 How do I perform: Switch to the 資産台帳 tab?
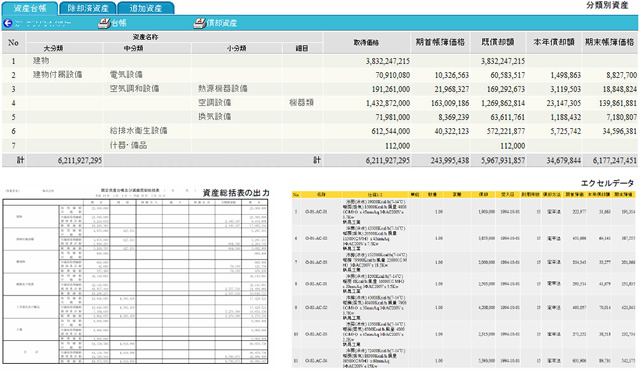30,8
